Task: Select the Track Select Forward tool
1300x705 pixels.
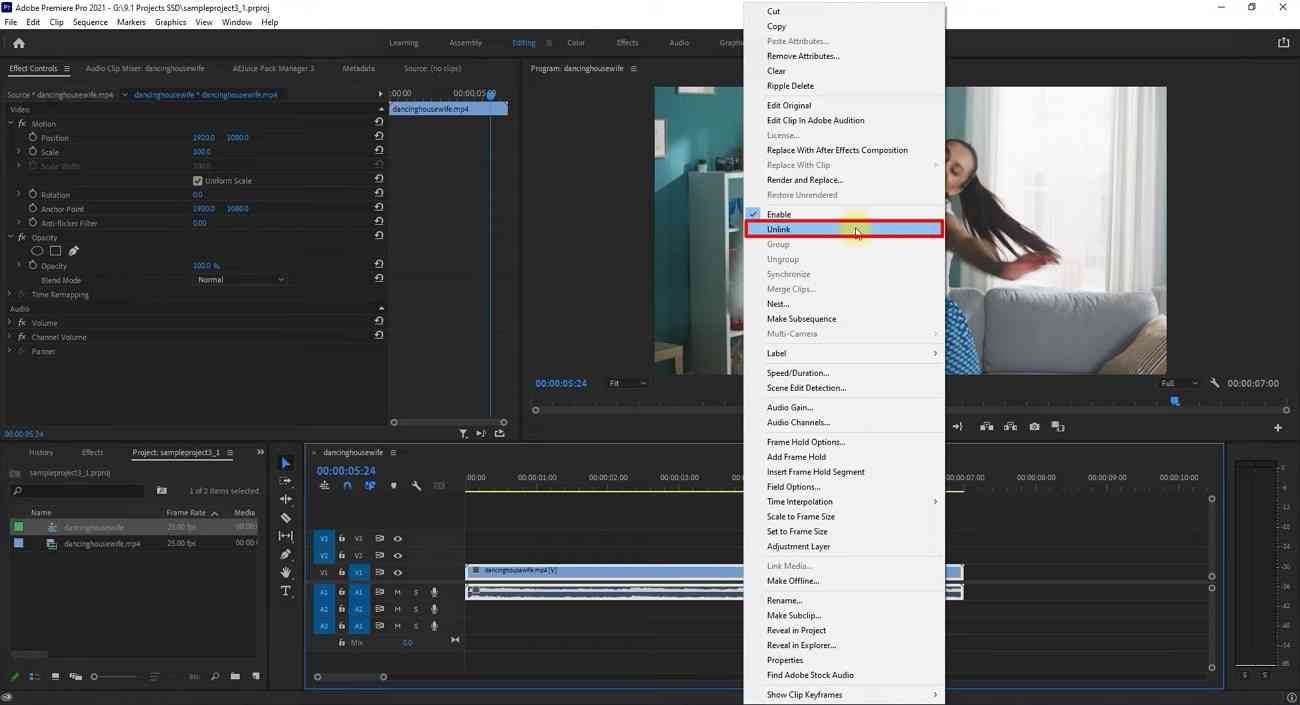Action: click(x=286, y=481)
